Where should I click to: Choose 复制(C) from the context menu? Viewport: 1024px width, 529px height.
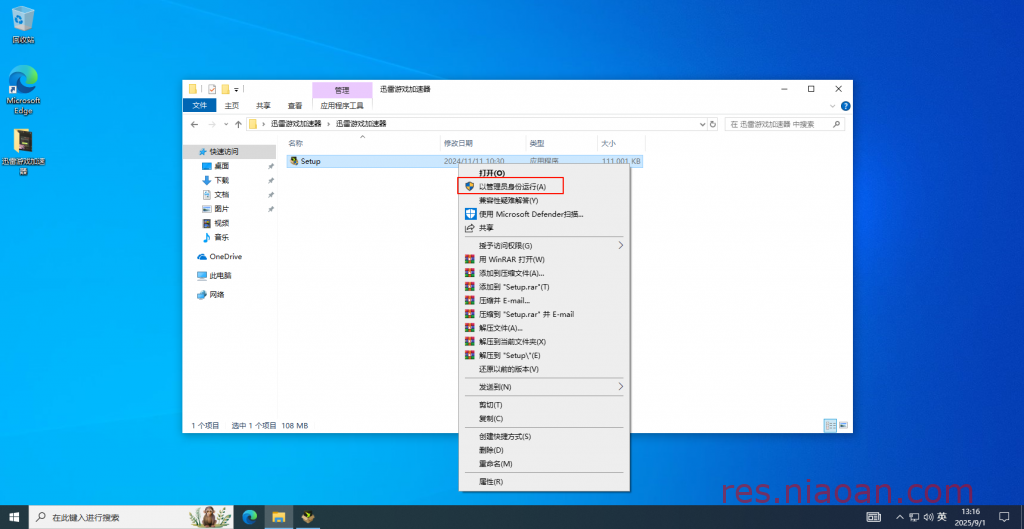(544, 419)
